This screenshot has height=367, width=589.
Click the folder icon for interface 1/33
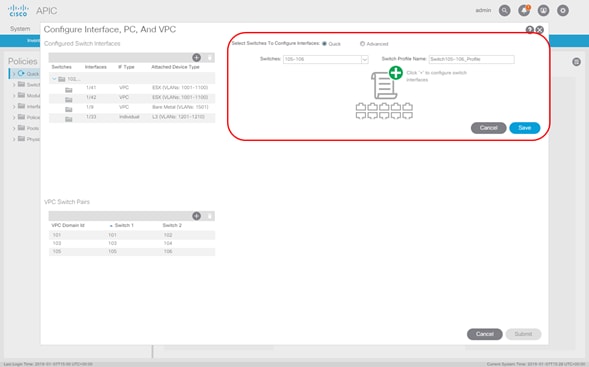click(68, 119)
